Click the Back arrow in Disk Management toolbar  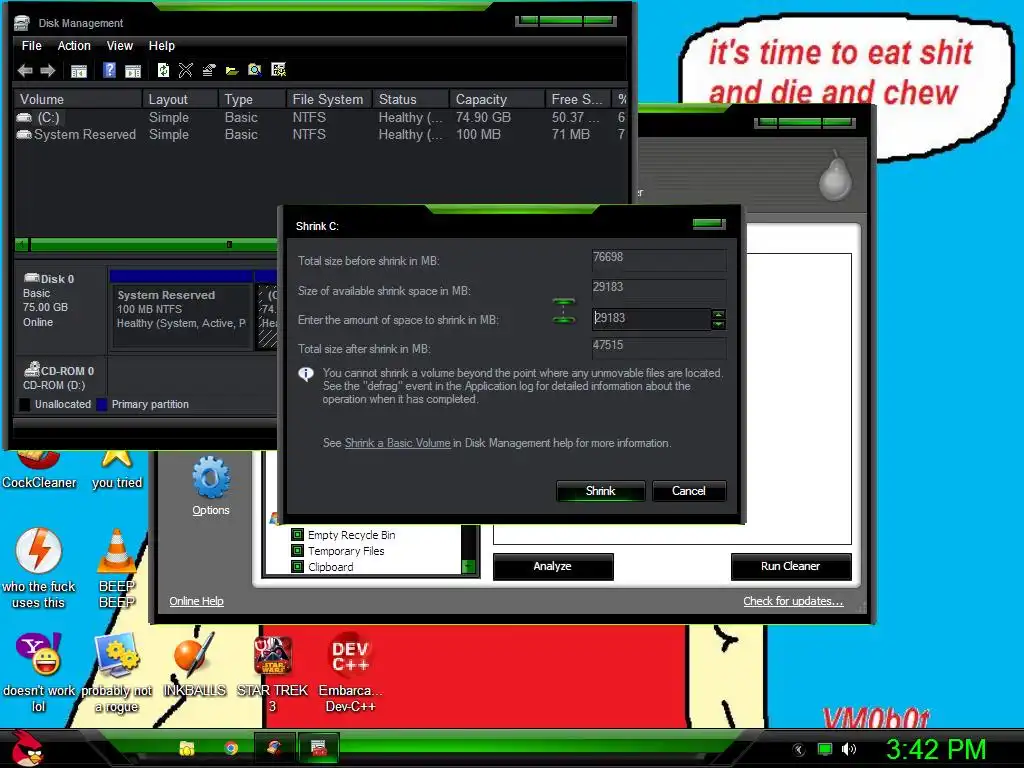coord(25,70)
